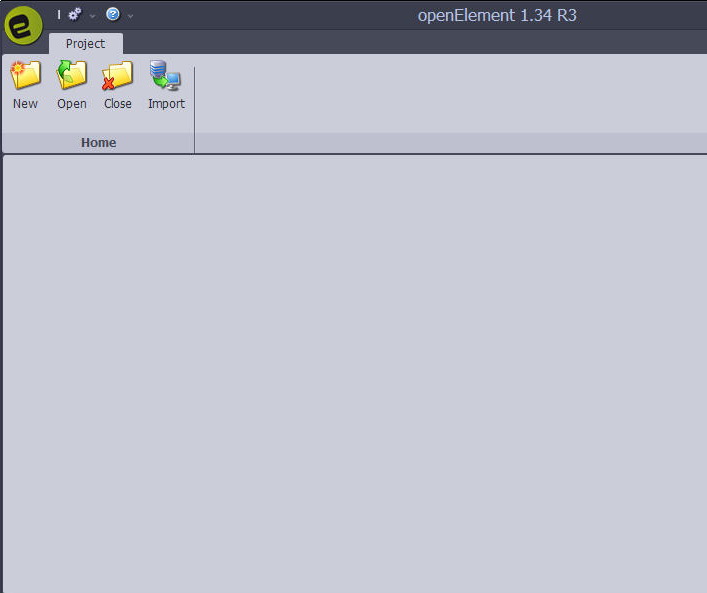This screenshot has width=707, height=593.
Task: Click the openElement logo application button
Action: pos(23,26)
